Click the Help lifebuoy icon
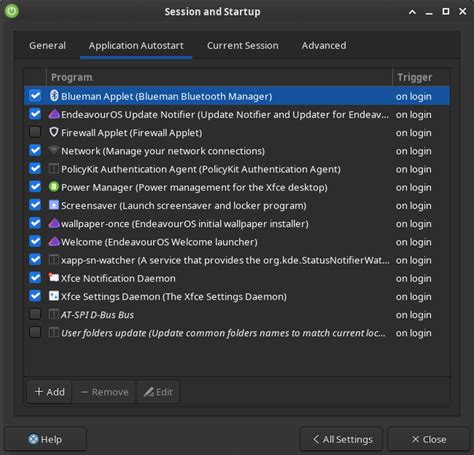This screenshot has height=455, width=474. coord(33,439)
